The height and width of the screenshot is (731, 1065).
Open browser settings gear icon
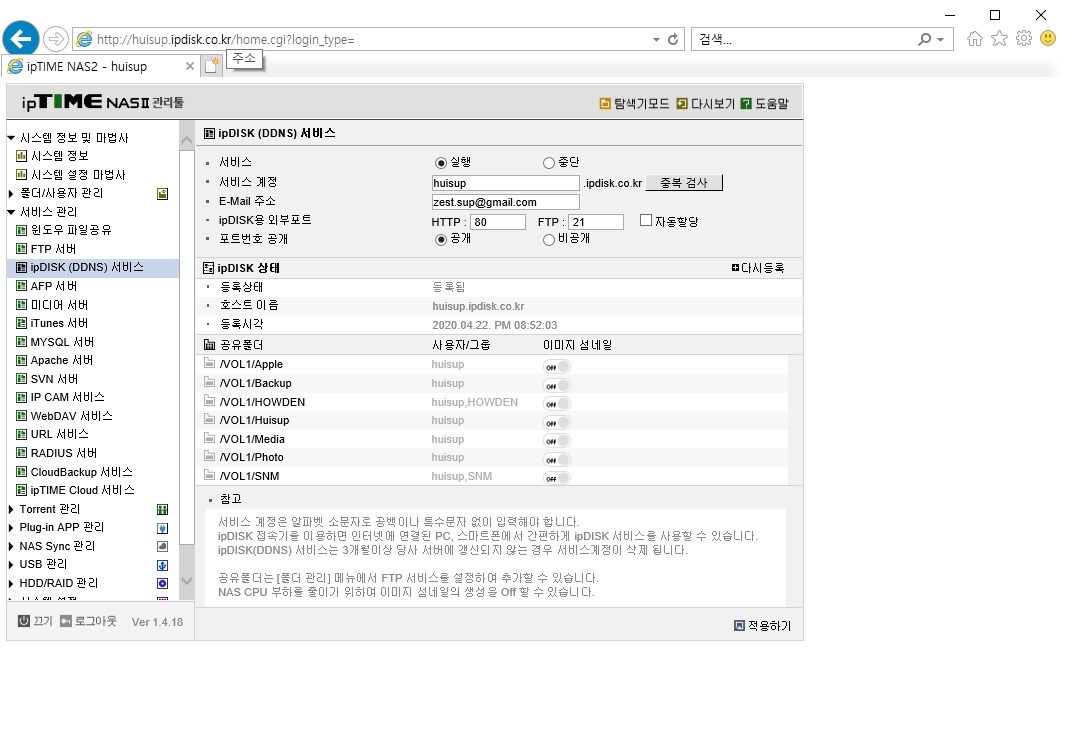pos(1024,39)
